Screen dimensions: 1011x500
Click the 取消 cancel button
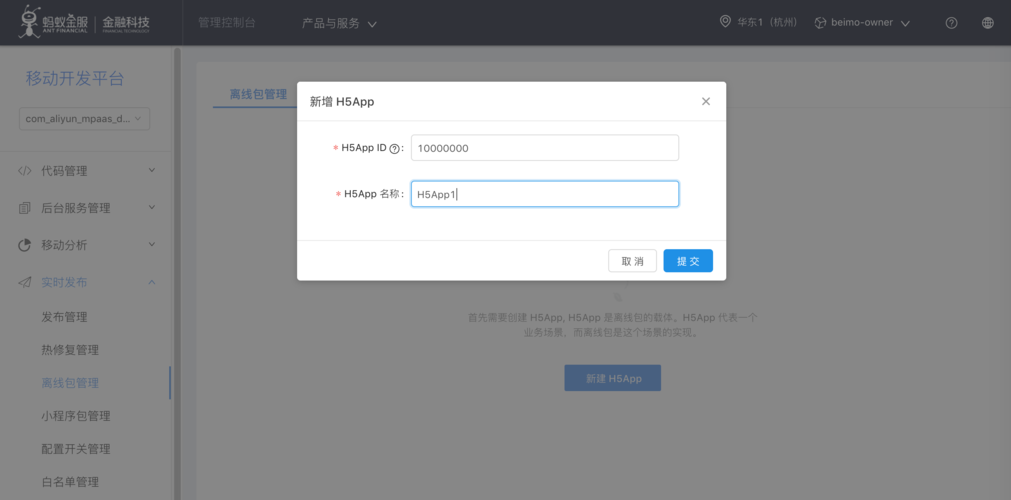pos(632,261)
